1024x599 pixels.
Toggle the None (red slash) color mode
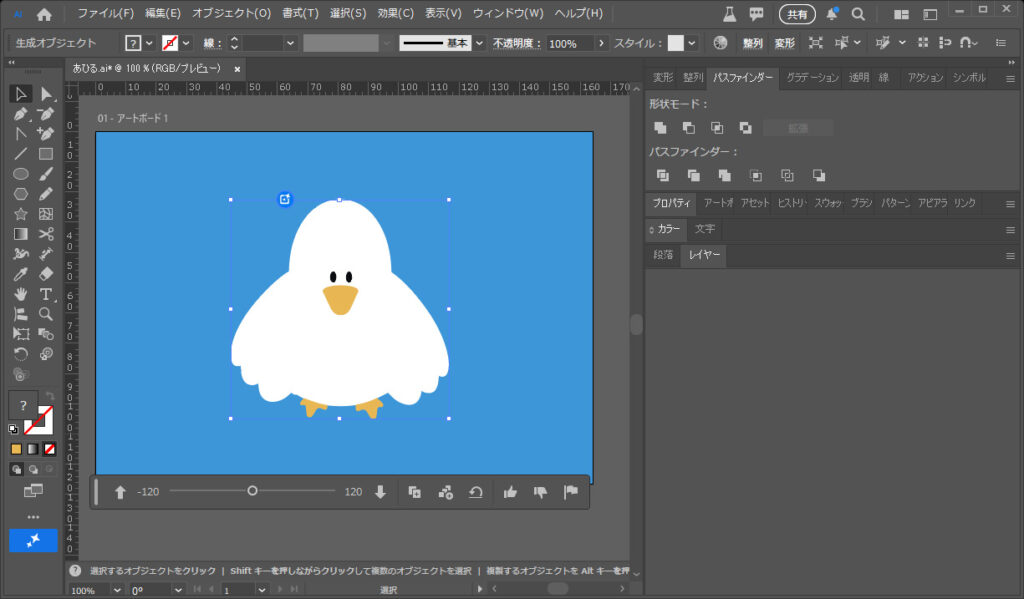pyautogui.click(x=49, y=449)
